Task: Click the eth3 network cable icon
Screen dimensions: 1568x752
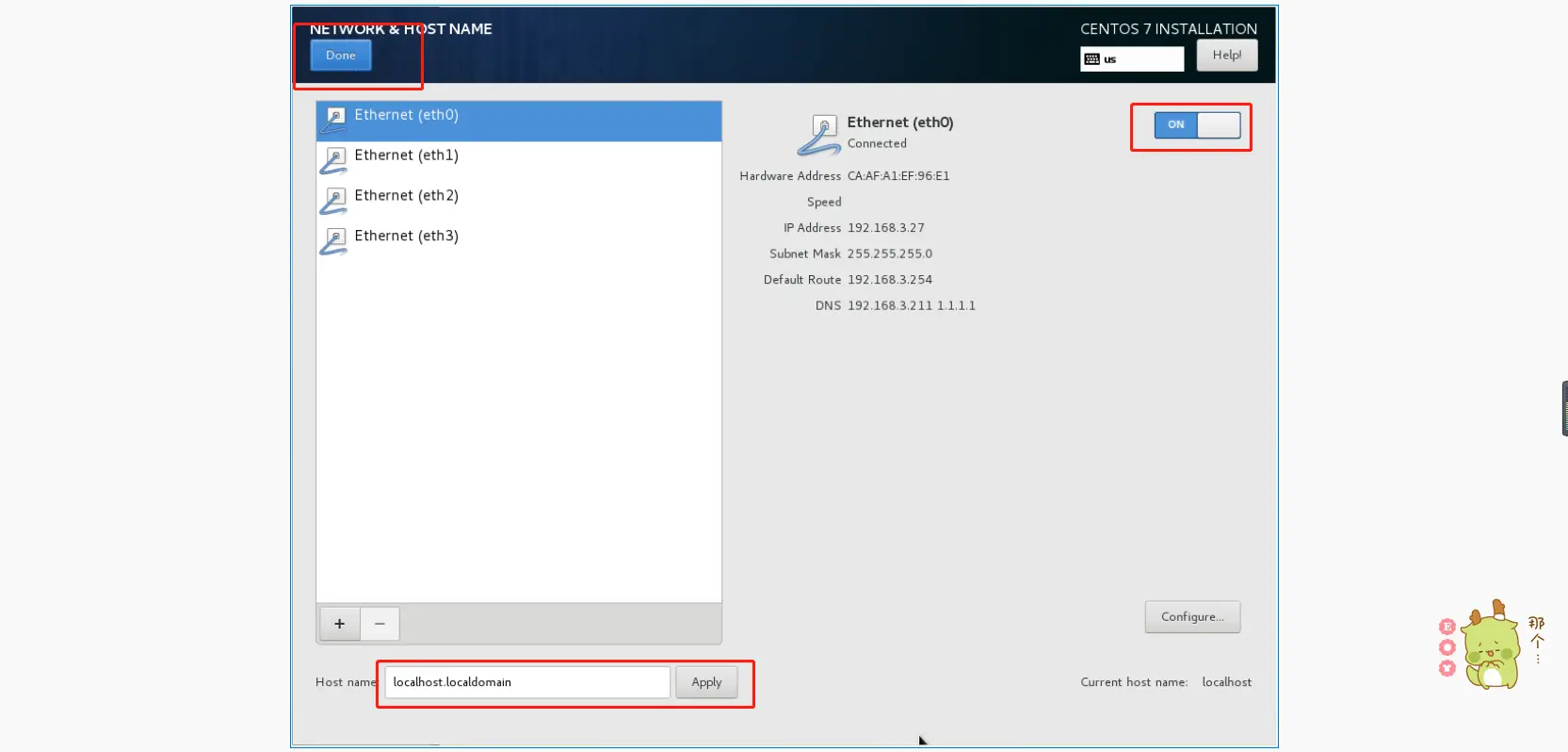Action: point(333,242)
